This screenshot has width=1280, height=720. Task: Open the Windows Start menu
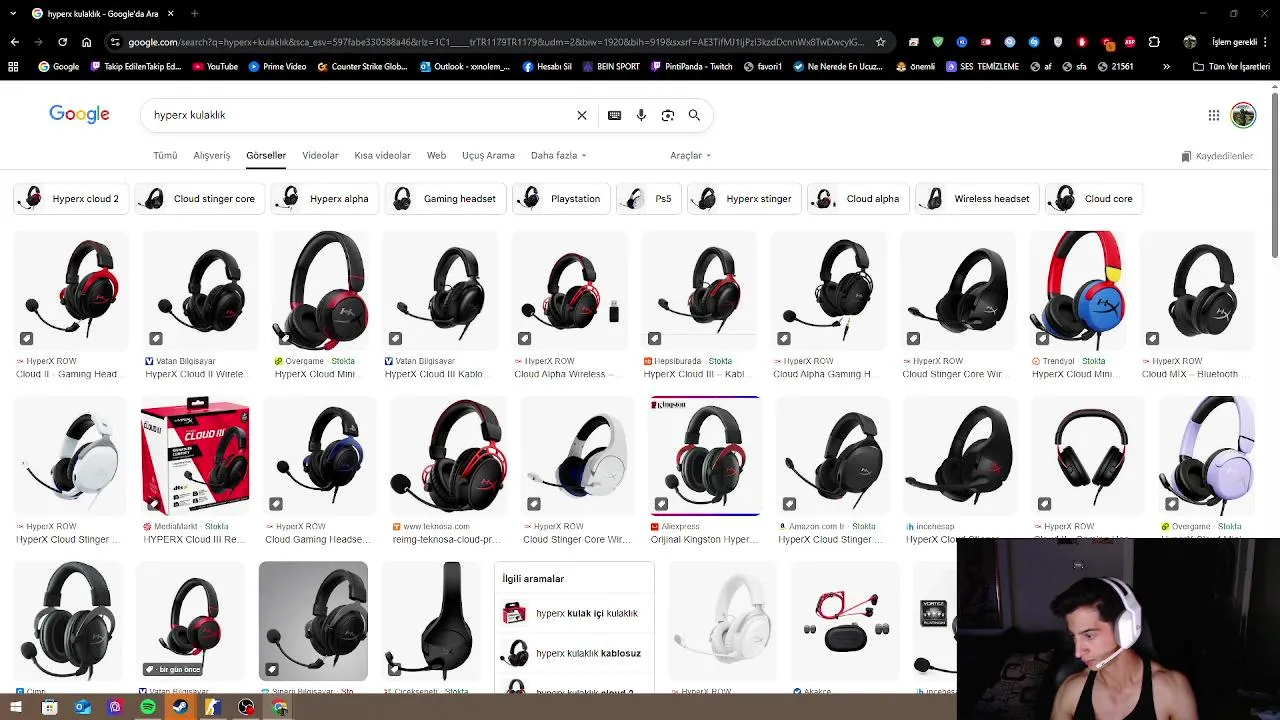[x=15, y=708]
